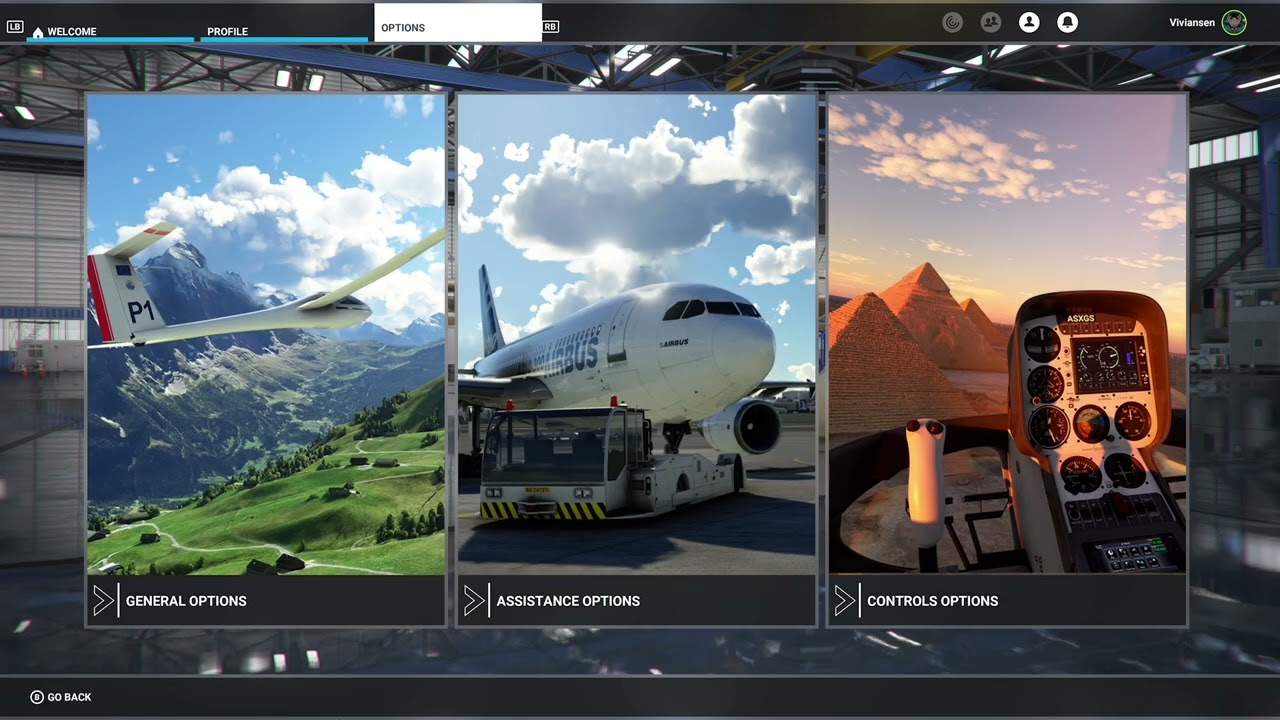Open the user profile icon
Image resolution: width=1280 pixels, height=720 pixels.
(x=1029, y=22)
